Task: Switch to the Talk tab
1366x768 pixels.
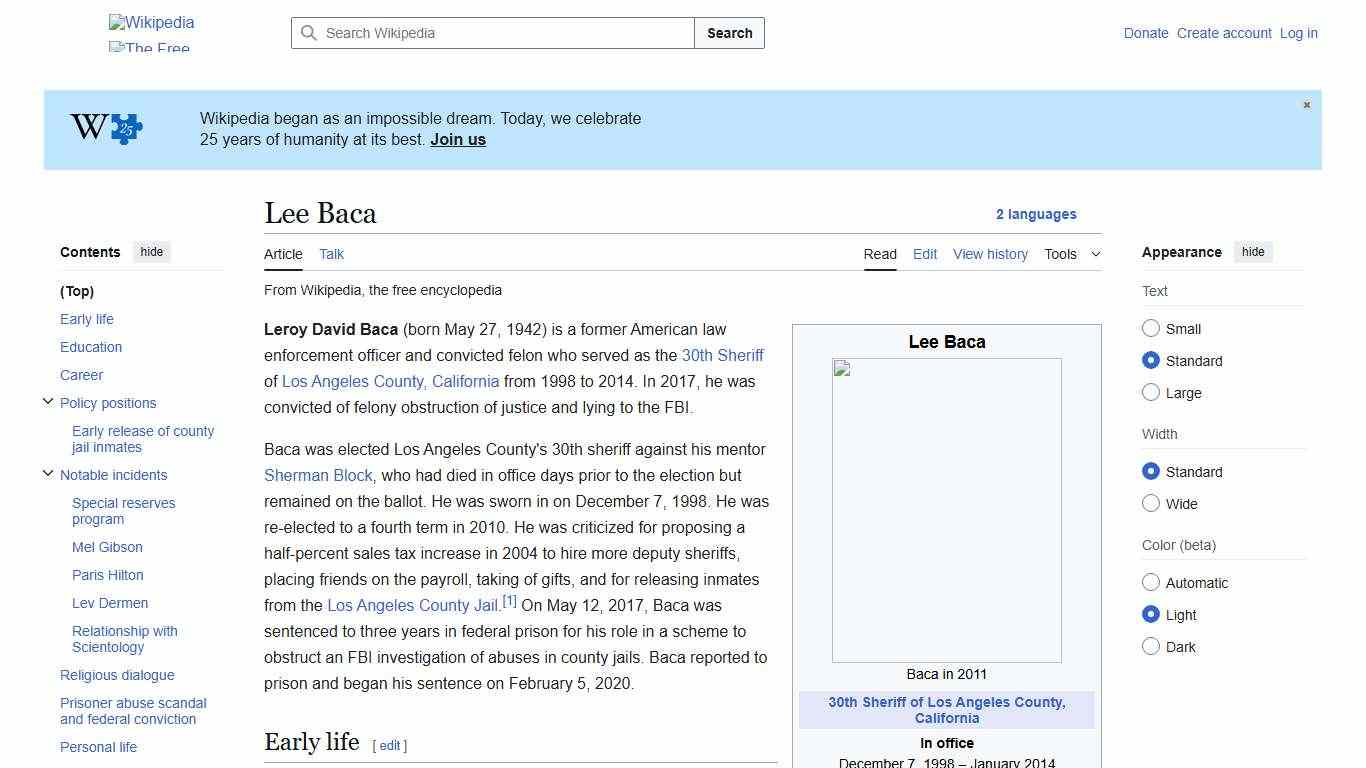Action: 331,254
